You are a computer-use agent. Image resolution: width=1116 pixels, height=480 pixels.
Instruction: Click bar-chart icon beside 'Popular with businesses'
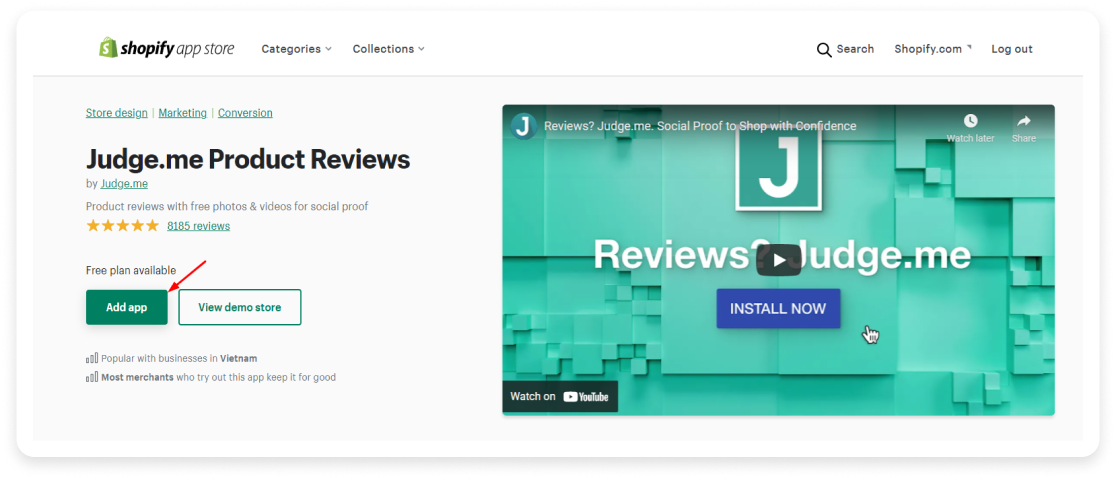[92, 358]
